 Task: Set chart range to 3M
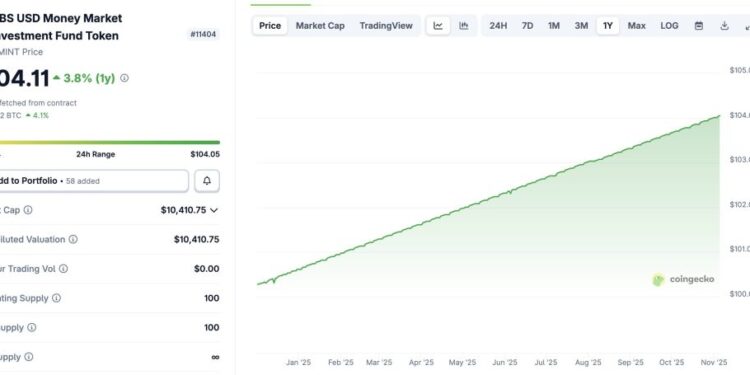pos(581,26)
